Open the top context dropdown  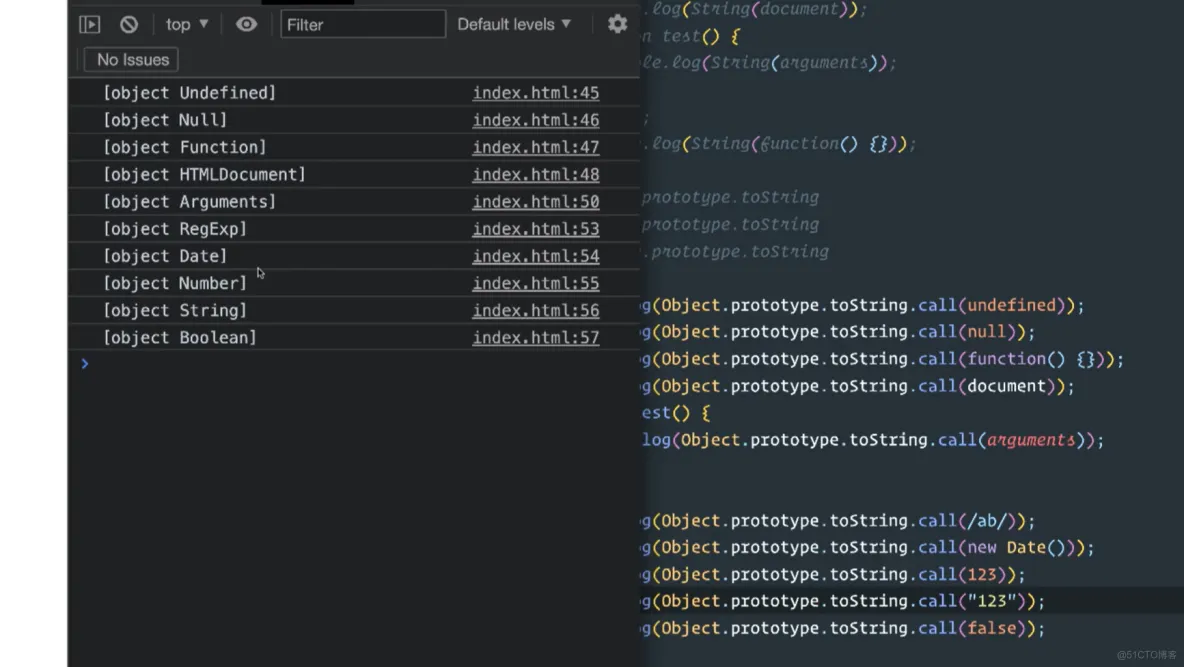point(187,24)
